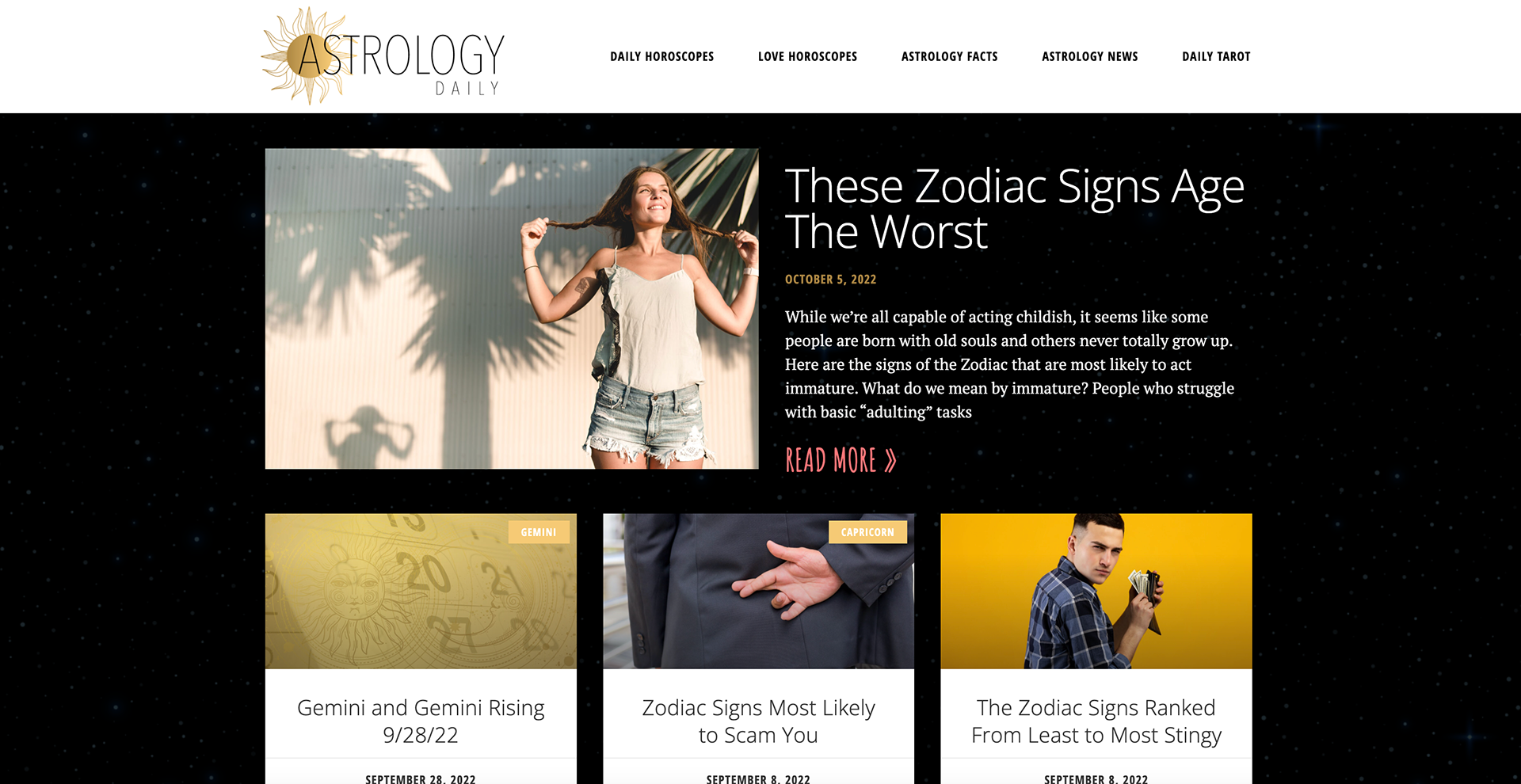Open 'These Zodiac Signs Age The Worst' headline
This screenshot has width=1521, height=784.
(x=1014, y=208)
